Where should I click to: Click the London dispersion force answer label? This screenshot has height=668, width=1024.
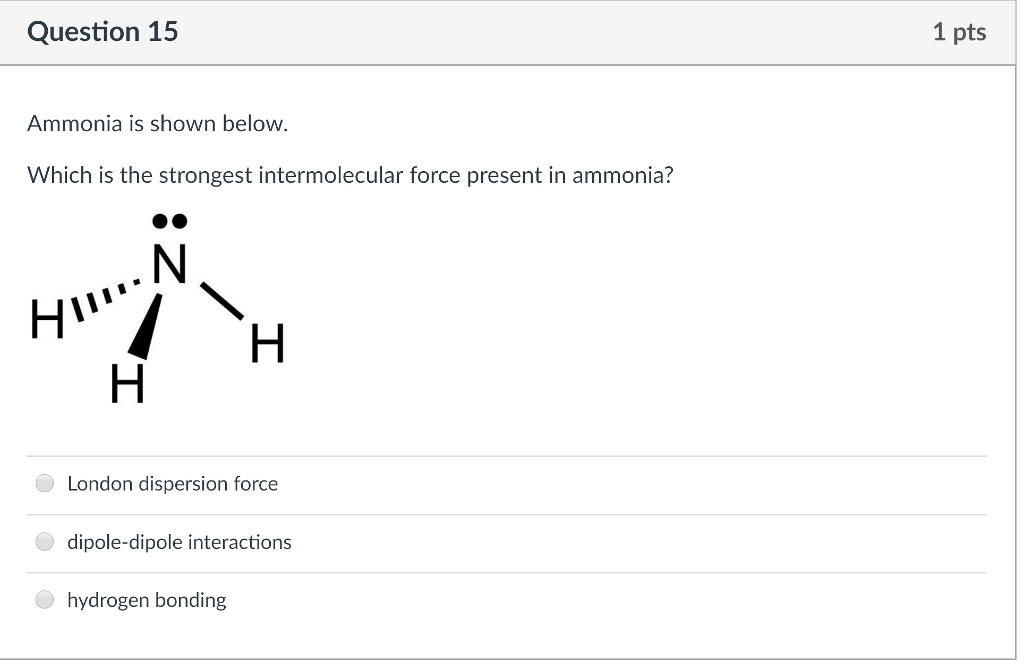(x=172, y=483)
